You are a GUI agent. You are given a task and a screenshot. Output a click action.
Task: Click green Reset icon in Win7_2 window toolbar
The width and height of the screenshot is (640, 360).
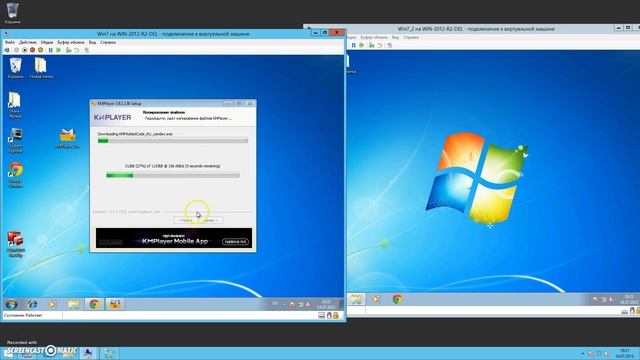click(362, 45)
